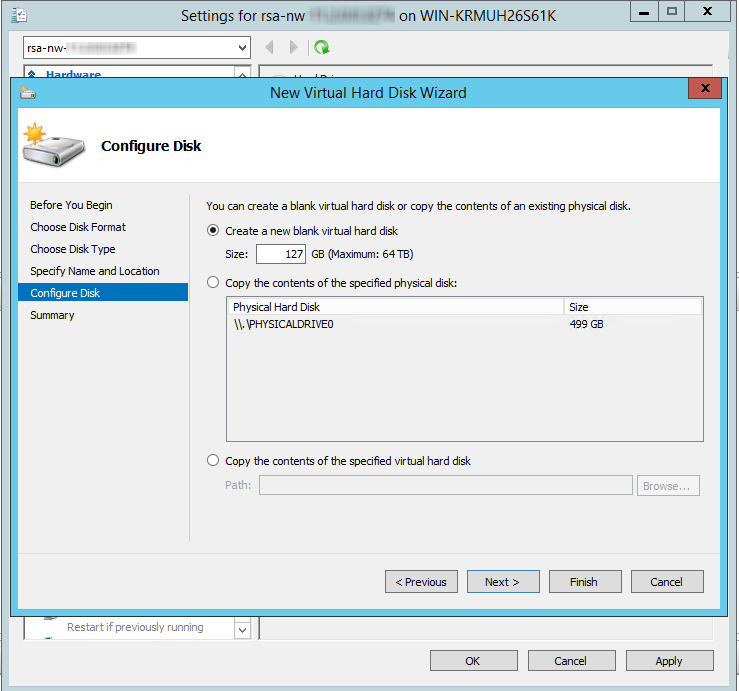Go to Choose Disk Format step
Image resolution: width=739 pixels, height=691 pixels.
pyautogui.click(x=78, y=227)
